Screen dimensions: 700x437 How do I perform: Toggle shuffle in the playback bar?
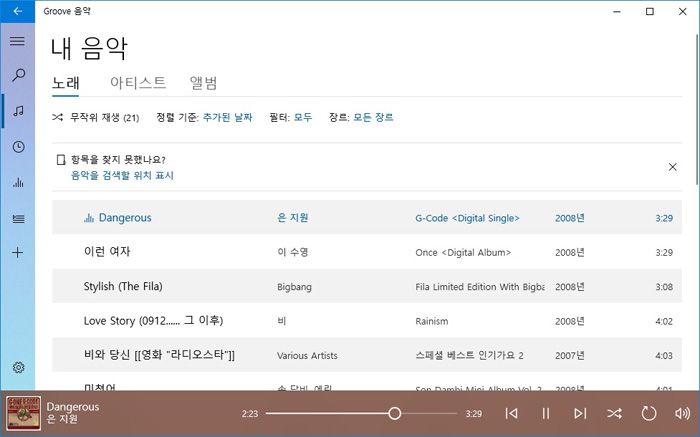[614, 414]
